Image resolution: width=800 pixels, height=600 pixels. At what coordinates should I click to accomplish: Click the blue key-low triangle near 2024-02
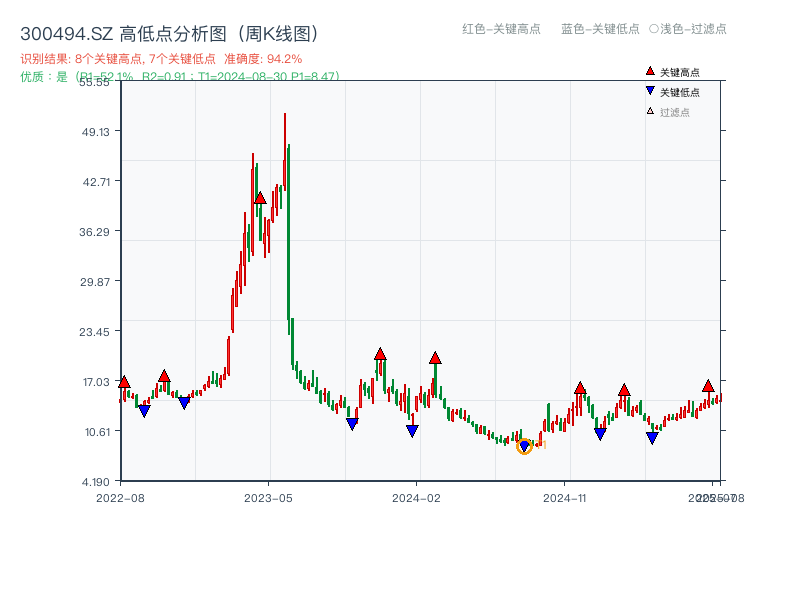(x=411, y=429)
